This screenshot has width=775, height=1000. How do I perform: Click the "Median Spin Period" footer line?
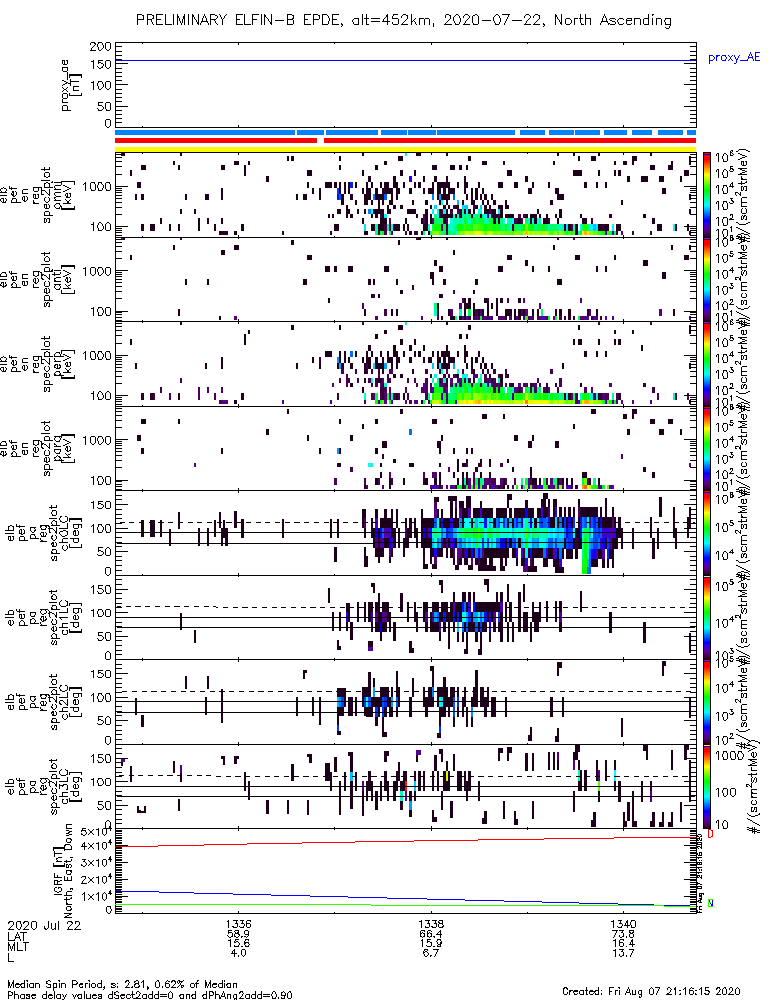pyautogui.click(x=122, y=984)
